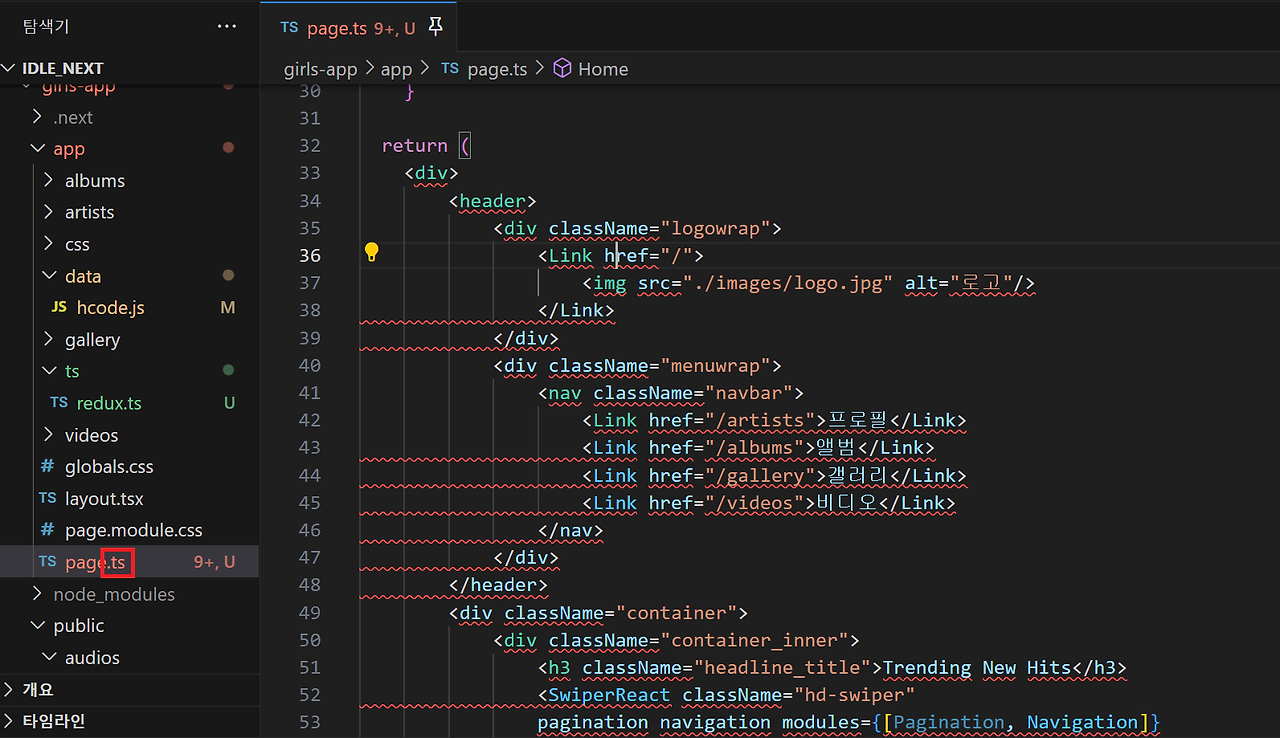Click the lightbulb quick fix icon on line 36
The width and height of the screenshot is (1280, 738).
click(x=371, y=252)
